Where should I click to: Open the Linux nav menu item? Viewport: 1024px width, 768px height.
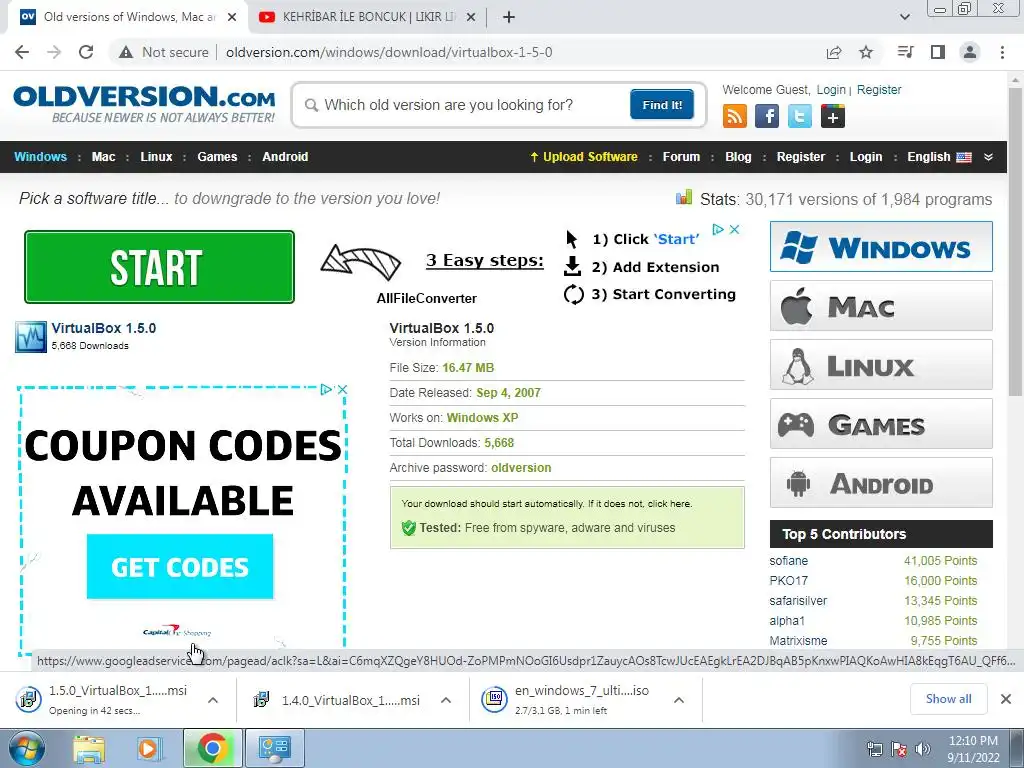tap(156, 157)
